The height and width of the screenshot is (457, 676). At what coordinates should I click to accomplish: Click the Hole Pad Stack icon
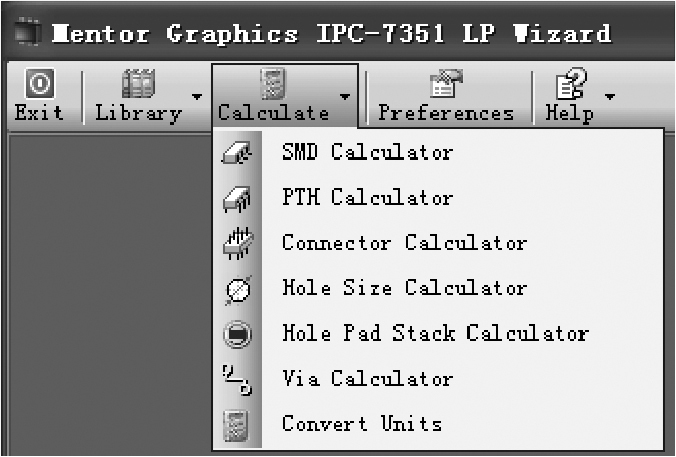pyautogui.click(x=237, y=333)
